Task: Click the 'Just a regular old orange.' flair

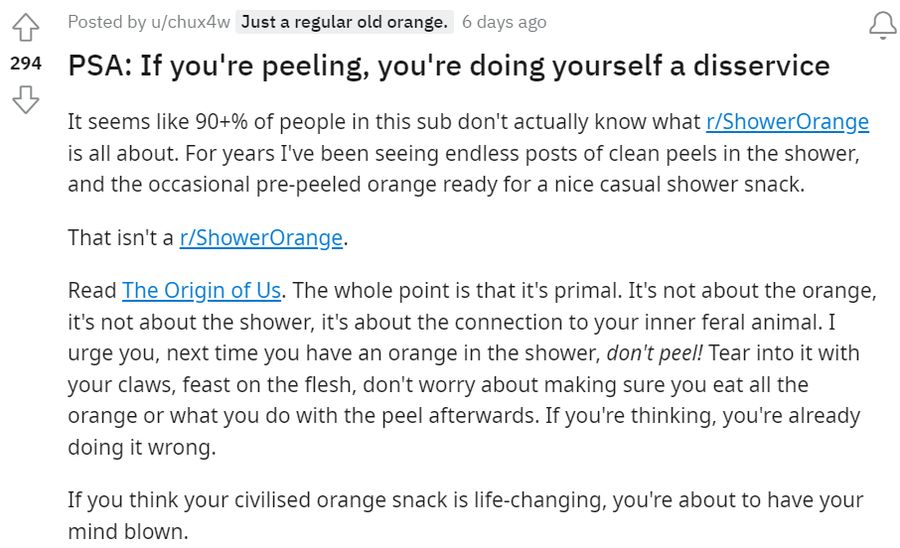Action: point(344,22)
